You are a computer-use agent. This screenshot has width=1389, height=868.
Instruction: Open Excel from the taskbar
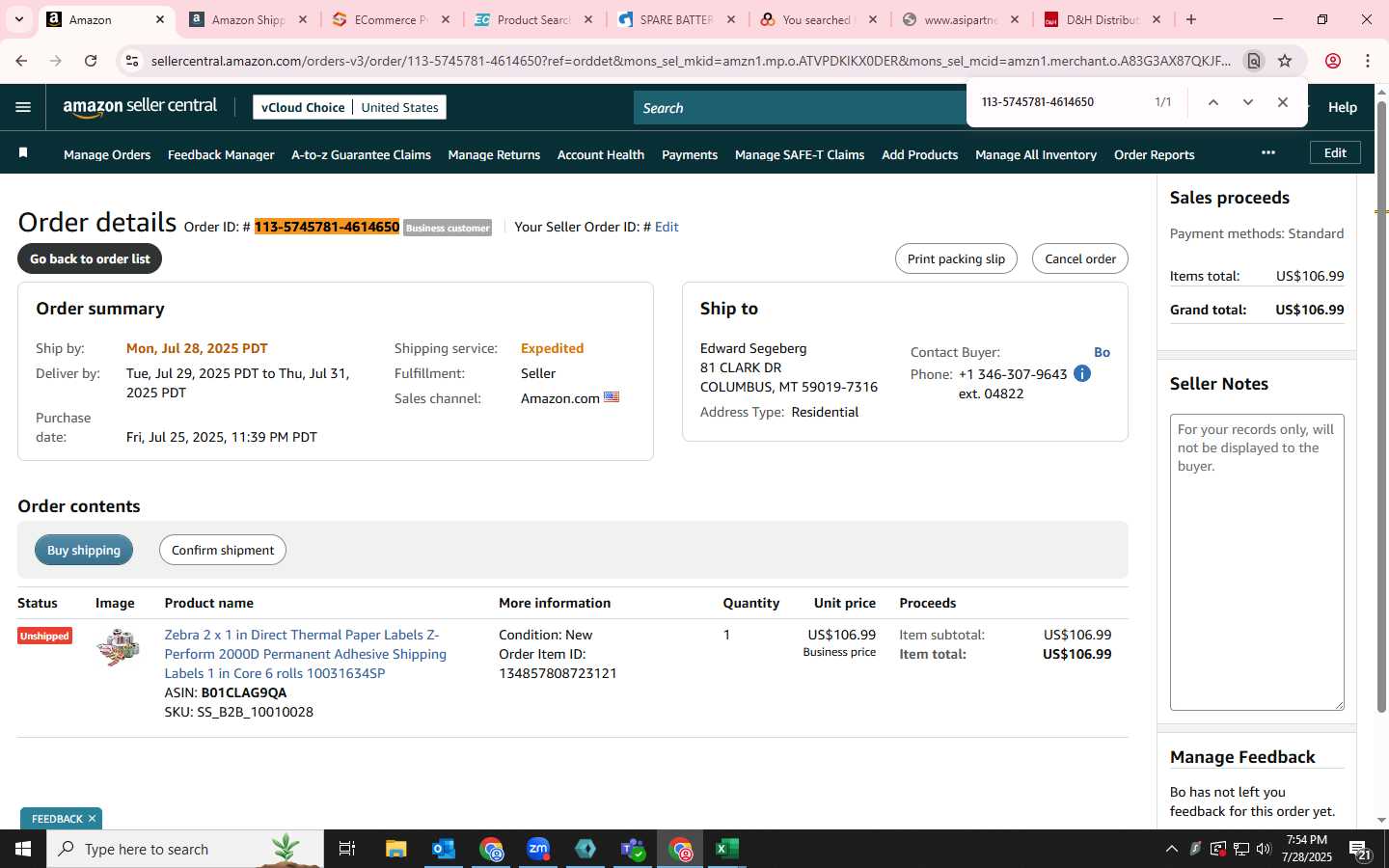[727, 849]
